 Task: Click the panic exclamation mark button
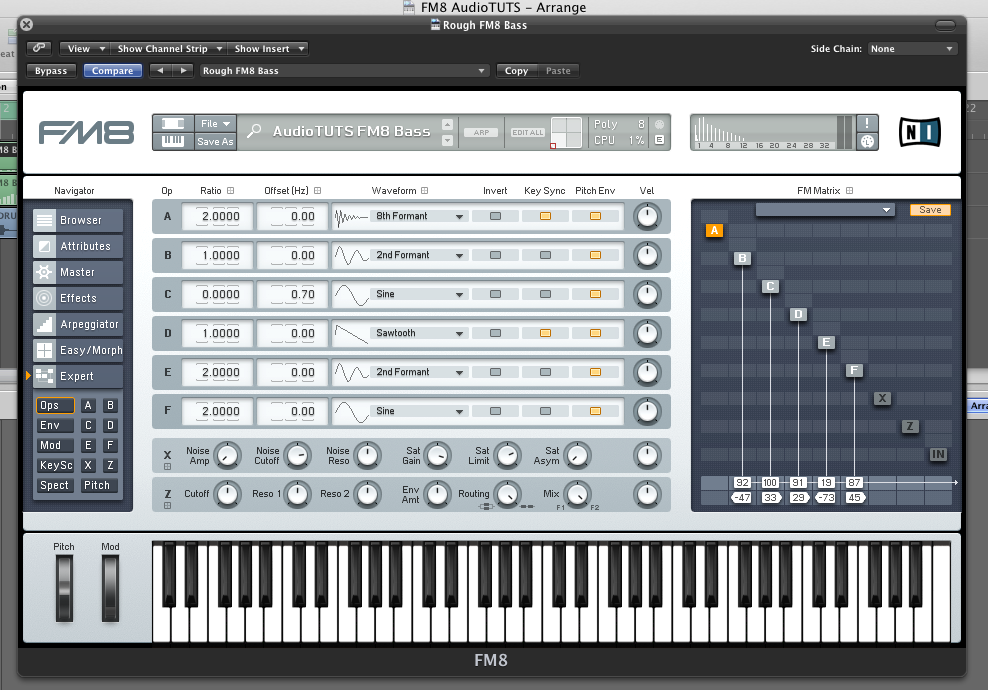pyautogui.click(x=867, y=123)
